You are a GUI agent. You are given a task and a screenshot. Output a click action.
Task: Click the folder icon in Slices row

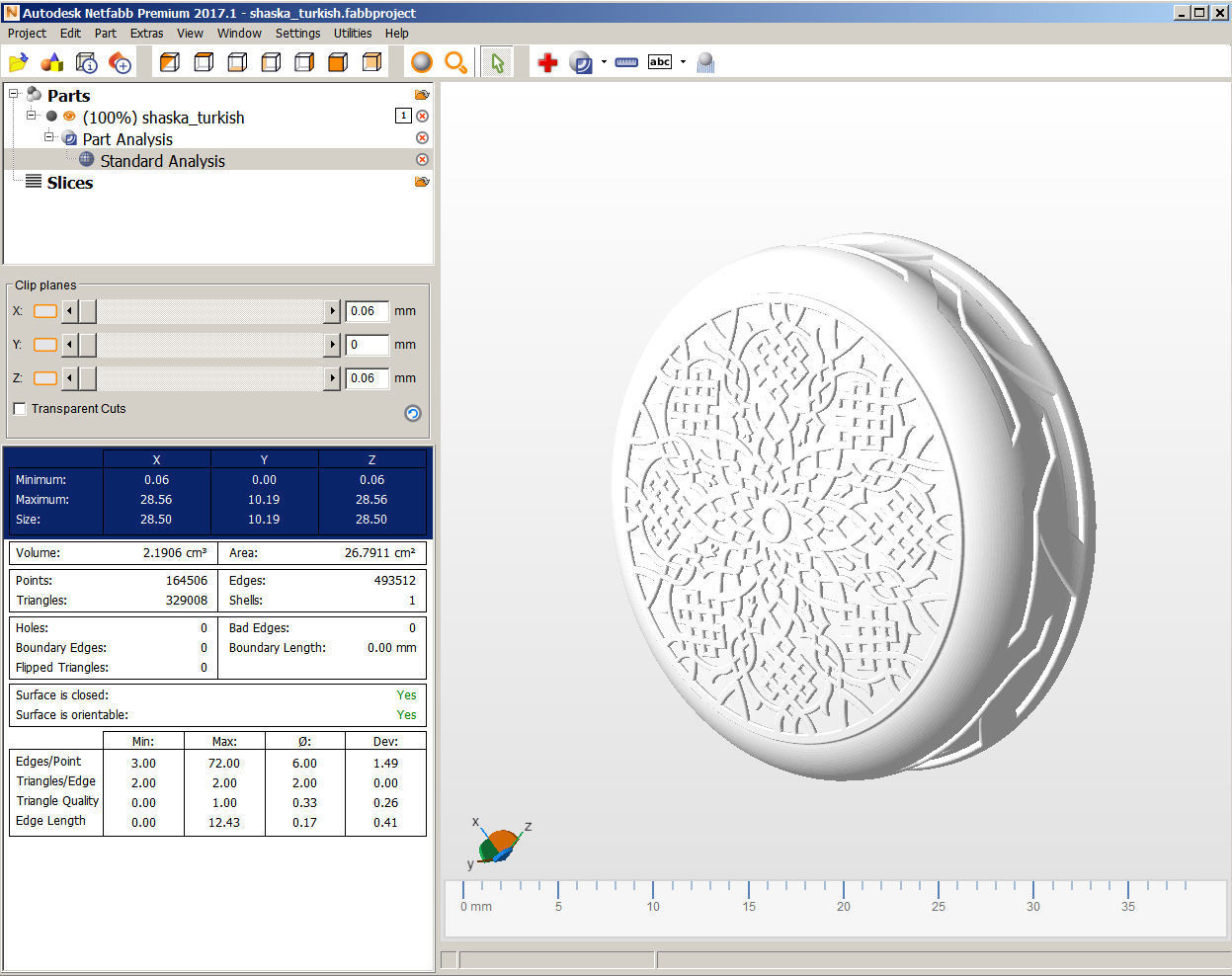pos(422,182)
